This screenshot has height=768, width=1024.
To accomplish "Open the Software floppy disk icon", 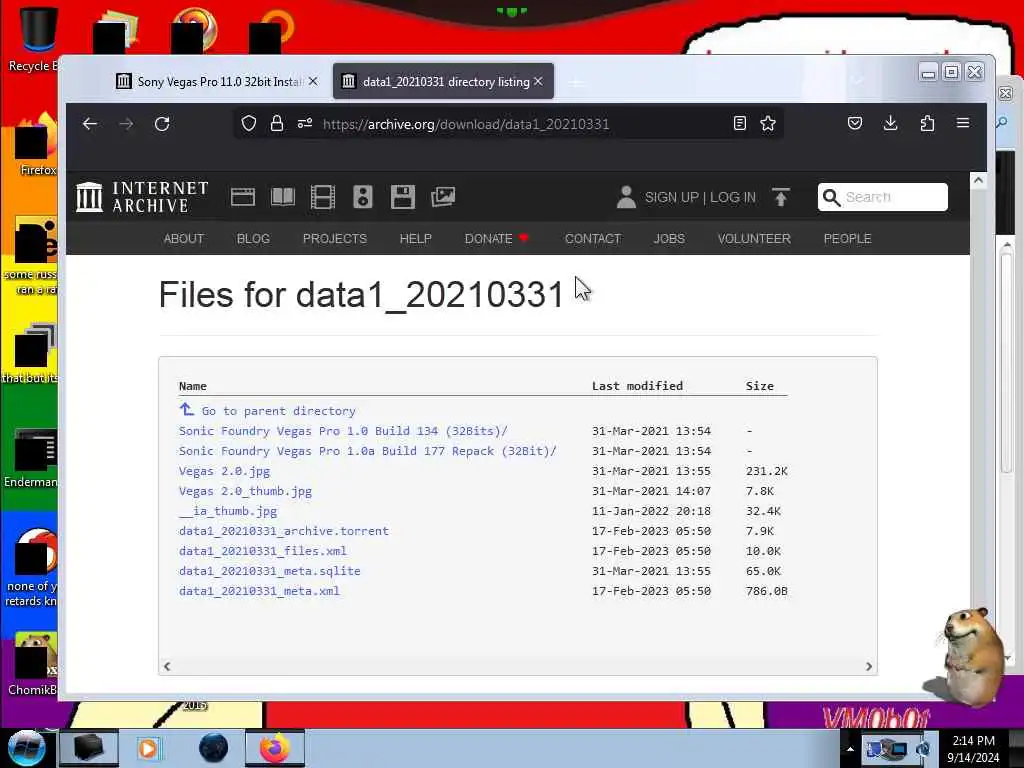I will tap(403, 197).
